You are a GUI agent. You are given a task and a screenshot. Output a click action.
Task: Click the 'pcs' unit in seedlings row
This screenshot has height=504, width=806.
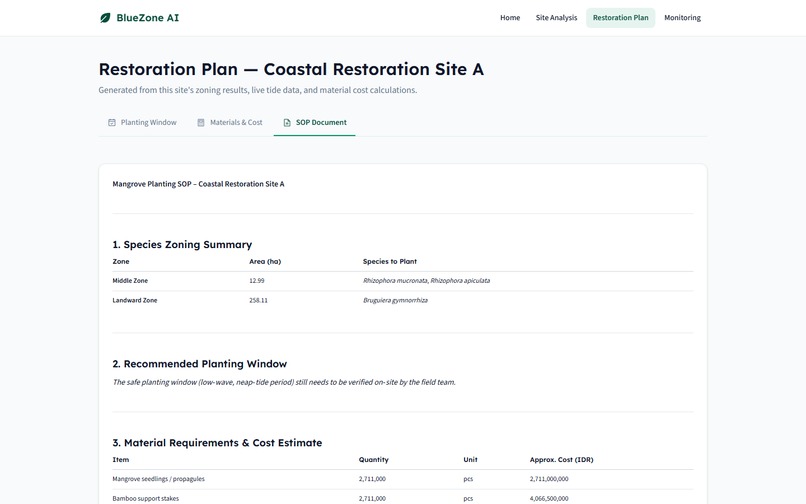(x=468, y=479)
